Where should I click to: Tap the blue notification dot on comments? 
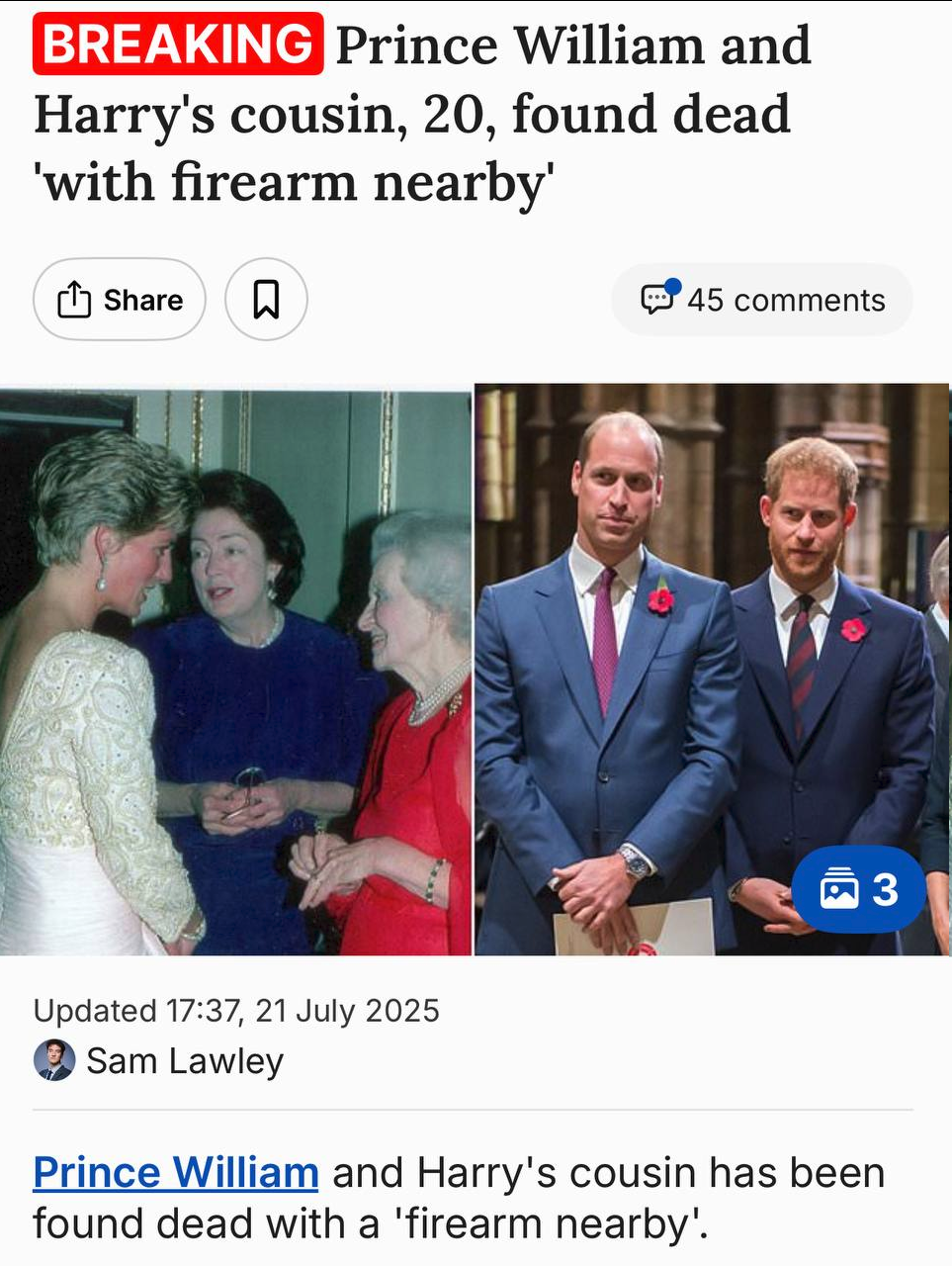[673, 287]
